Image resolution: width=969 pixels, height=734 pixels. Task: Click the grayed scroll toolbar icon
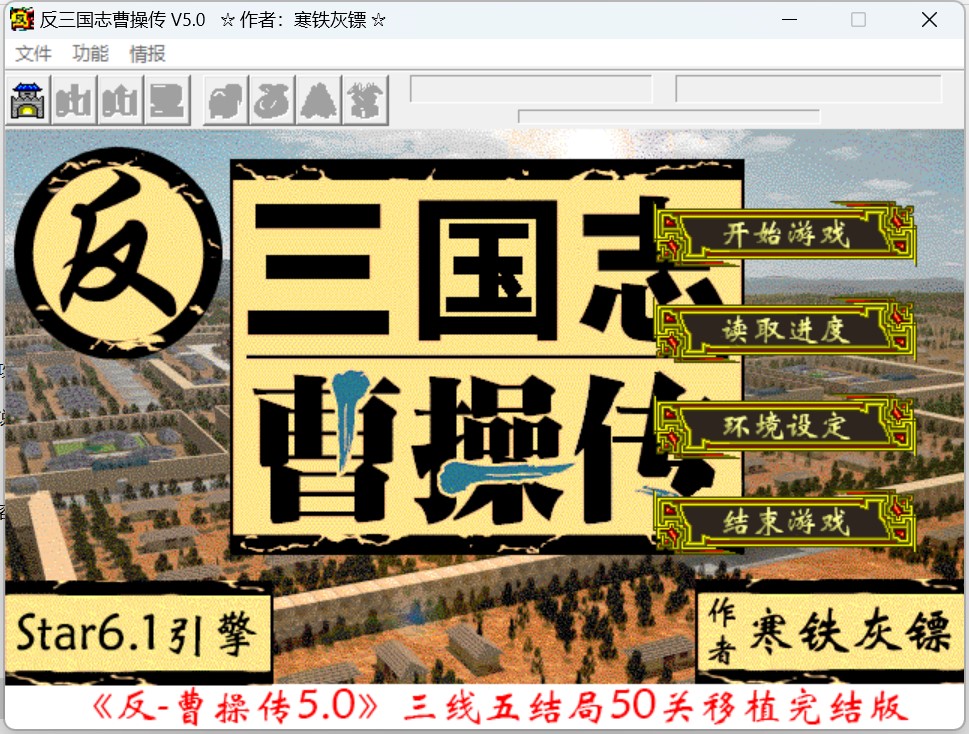(x=167, y=100)
